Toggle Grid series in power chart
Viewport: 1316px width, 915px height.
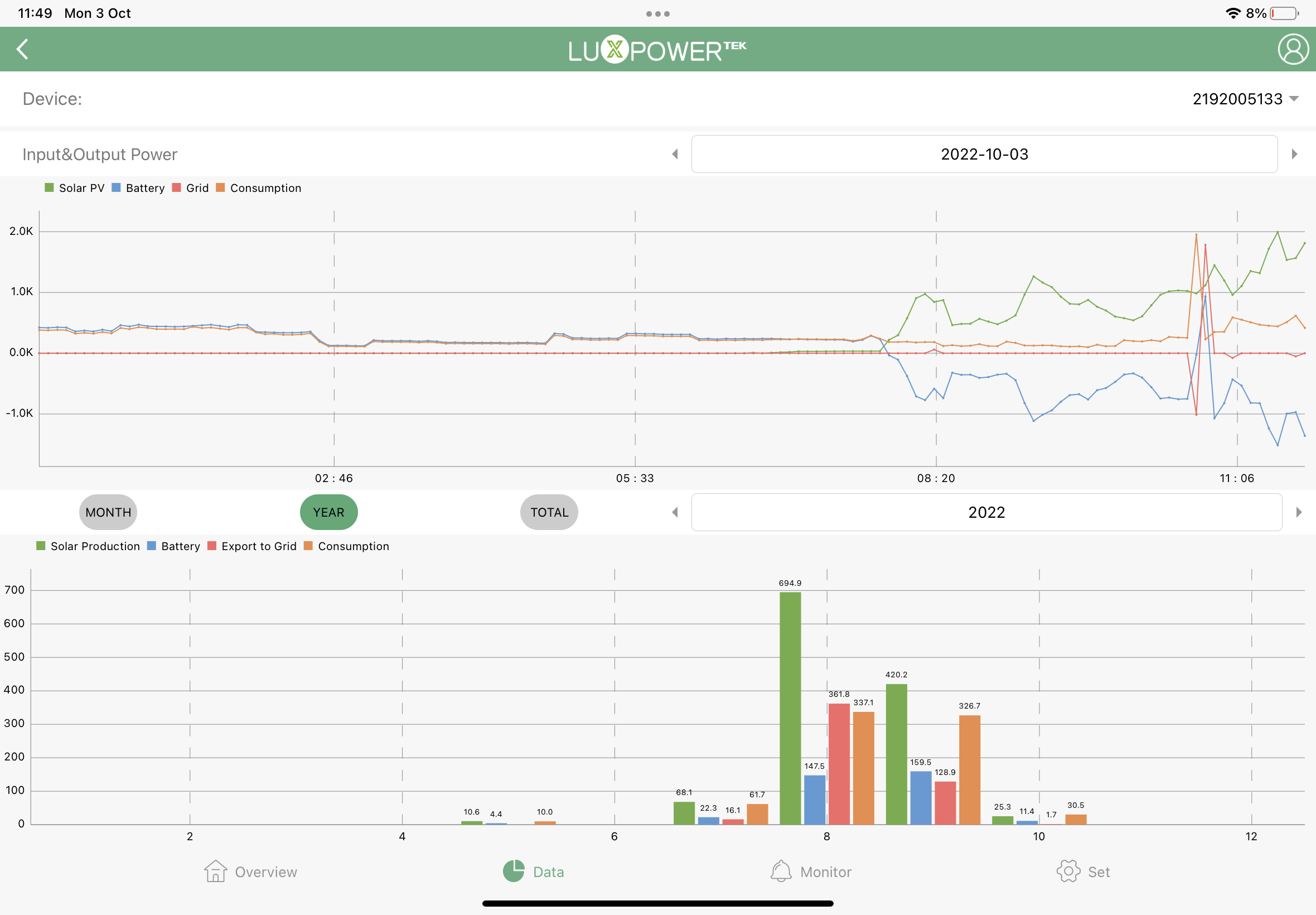tap(190, 188)
